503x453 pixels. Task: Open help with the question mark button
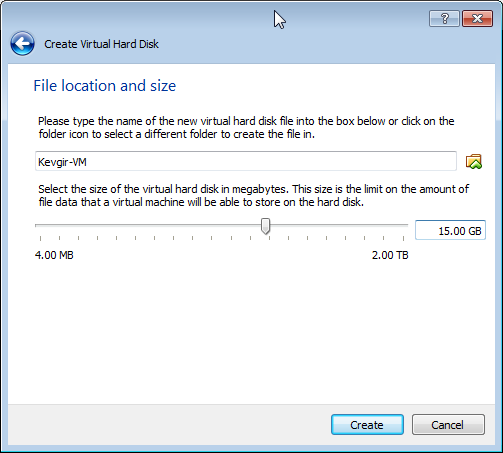pyautogui.click(x=444, y=18)
